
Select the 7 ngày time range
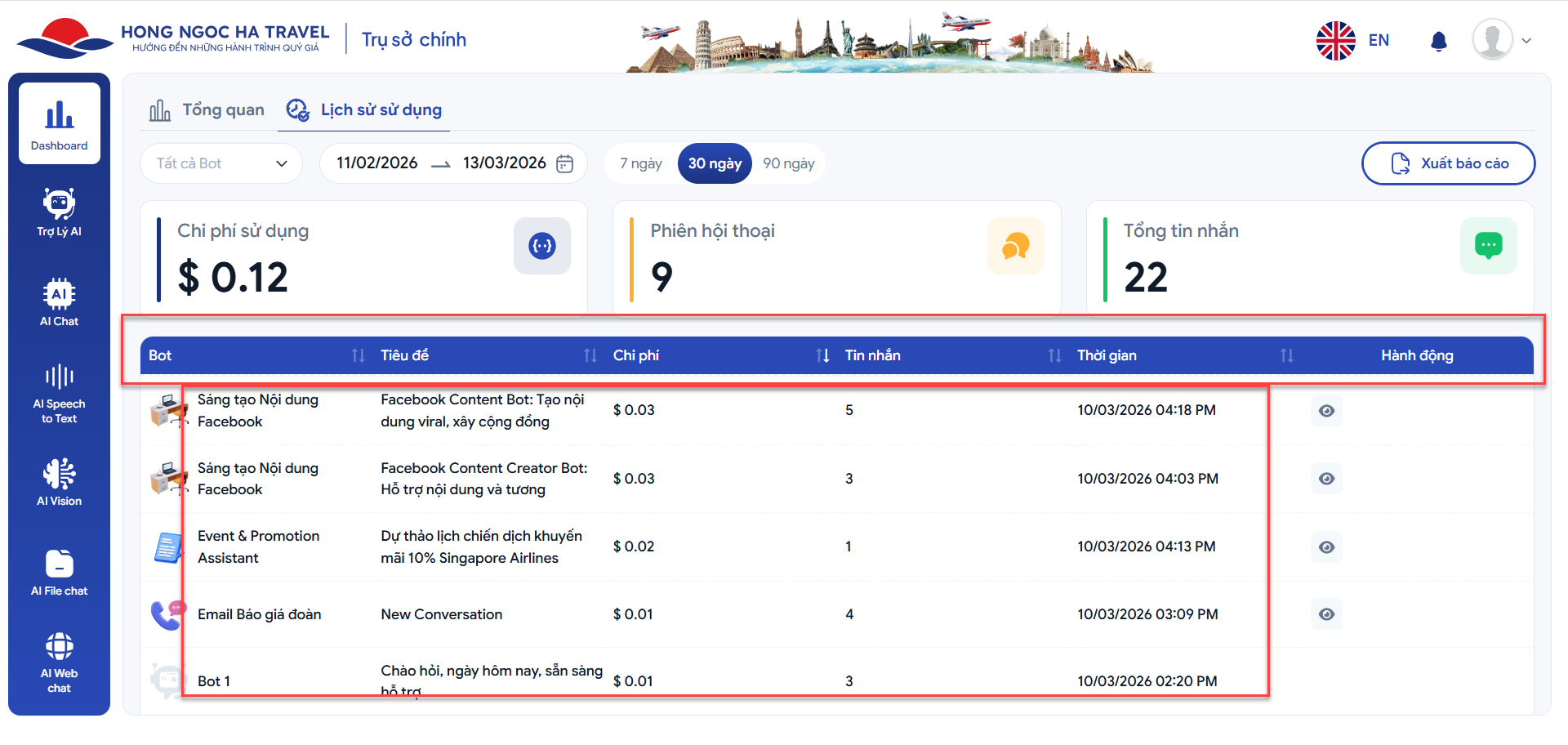pyautogui.click(x=640, y=163)
